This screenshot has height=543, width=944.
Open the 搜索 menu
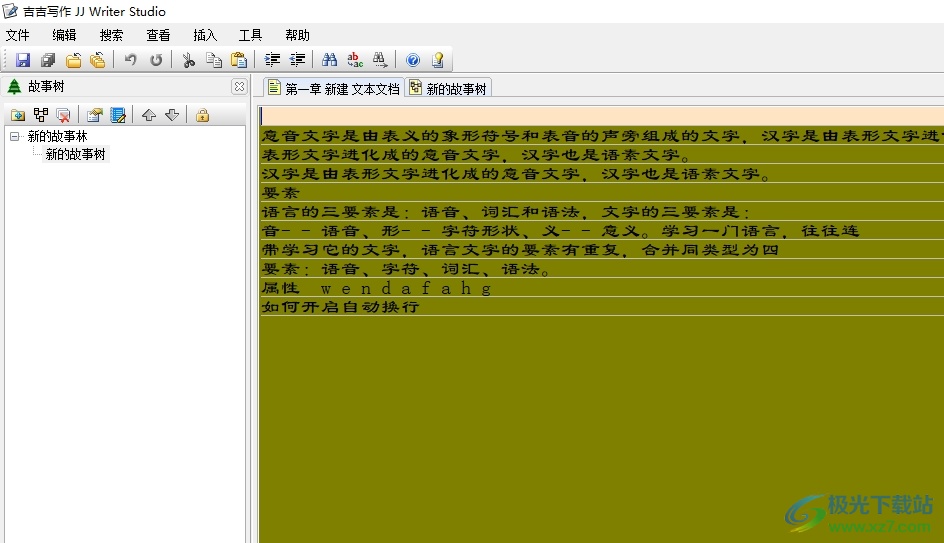click(111, 36)
